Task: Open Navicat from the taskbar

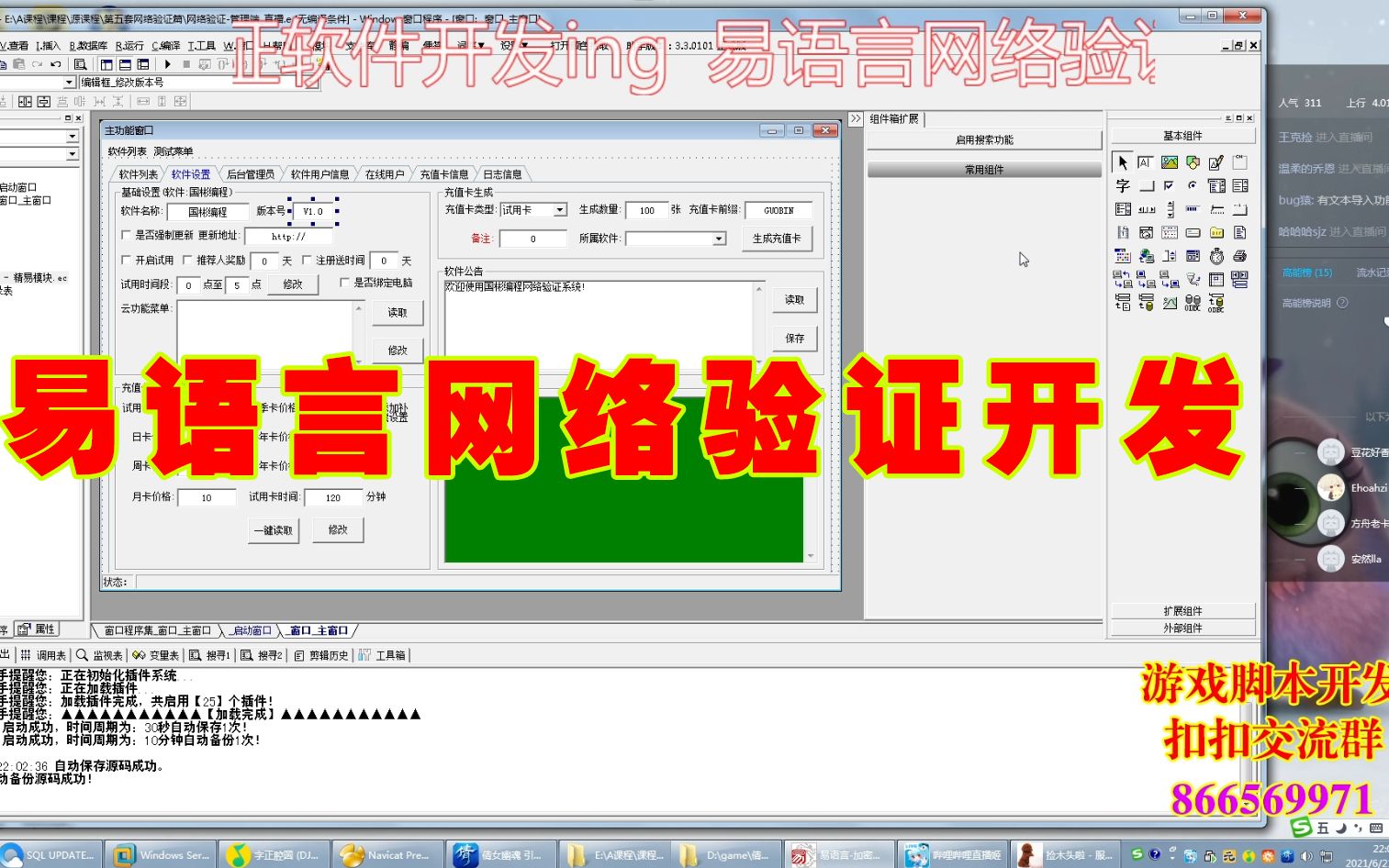Action: click(x=387, y=854)
